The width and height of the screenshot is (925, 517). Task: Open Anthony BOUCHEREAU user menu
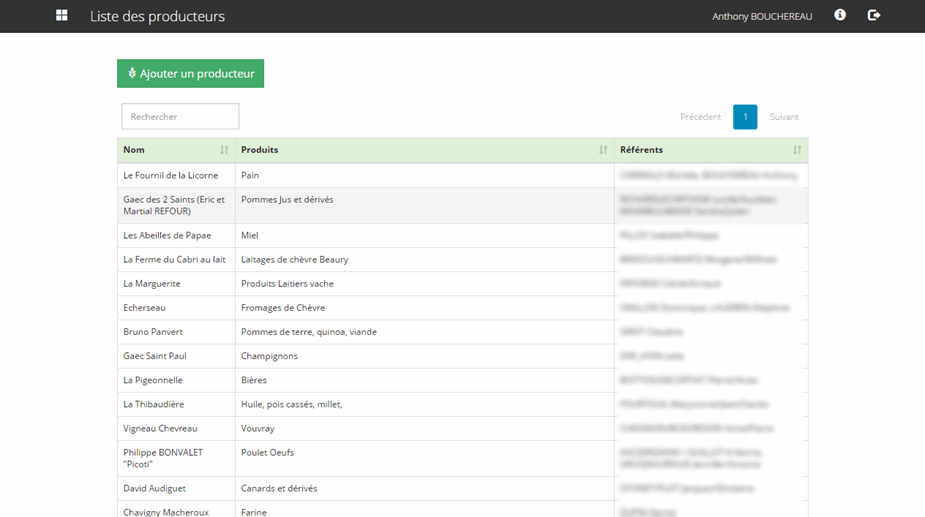pos(762,17)
